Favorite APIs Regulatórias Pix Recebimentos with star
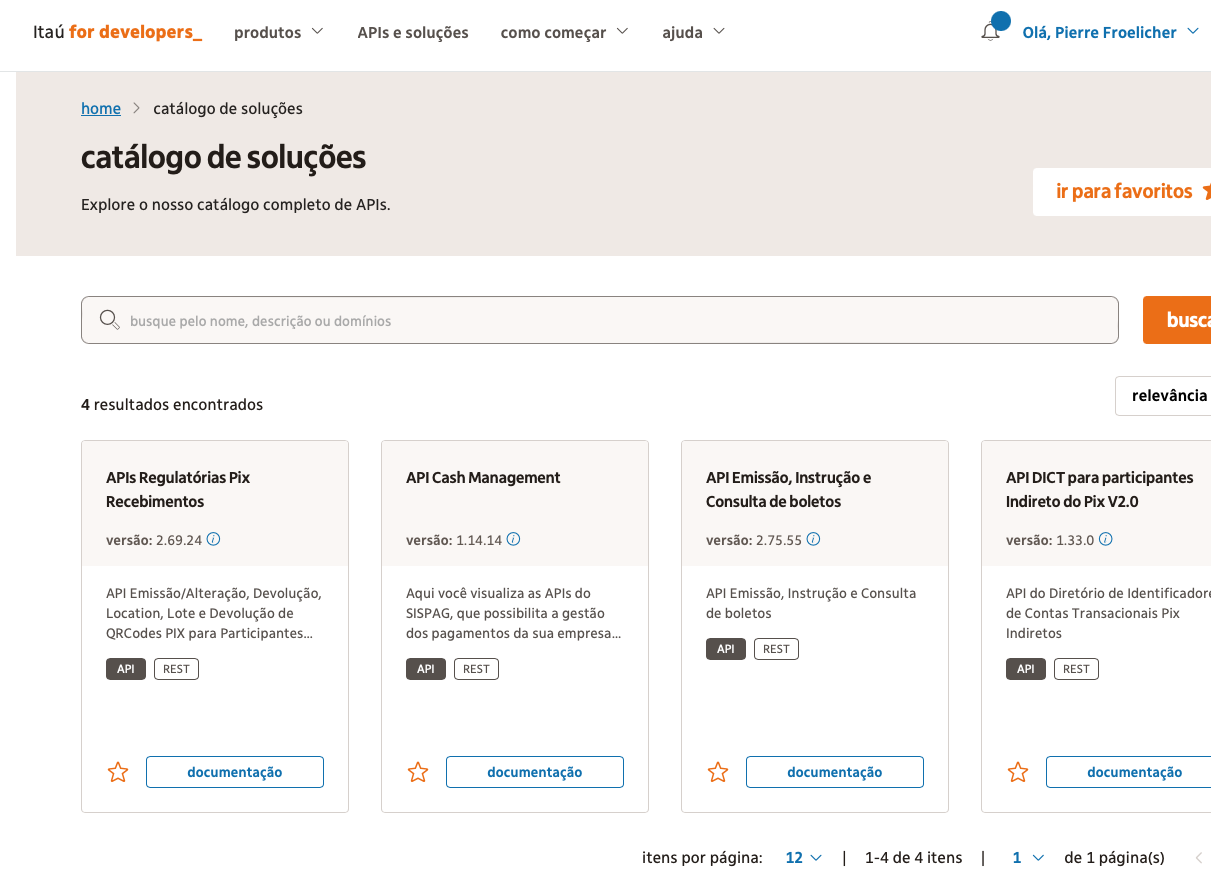This screenshot has height=896, width=1211. [x=118, y=772]
